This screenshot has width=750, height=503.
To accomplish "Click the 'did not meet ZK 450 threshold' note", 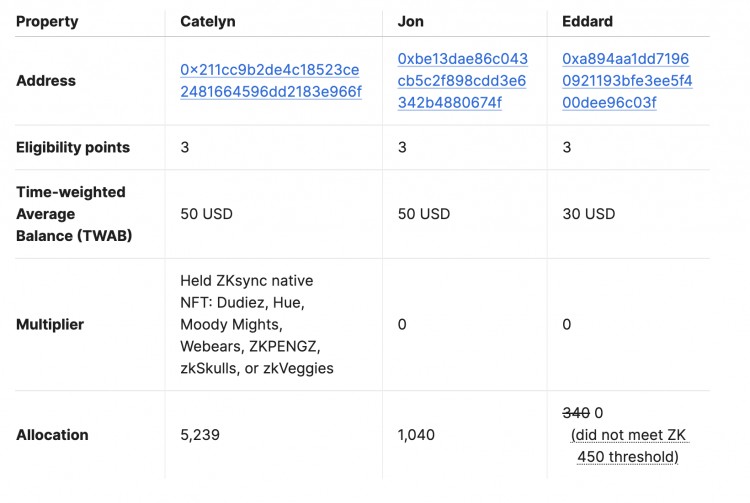I will pos(628,446).
